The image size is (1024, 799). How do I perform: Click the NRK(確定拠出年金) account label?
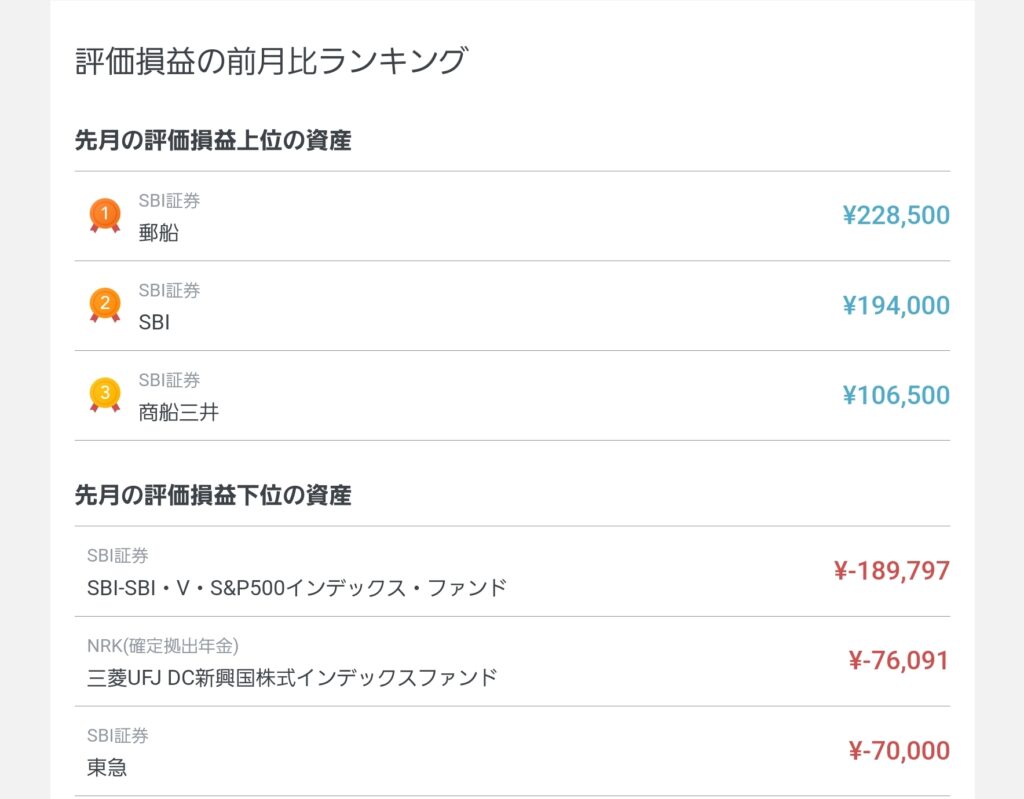pyautogui.click(x=163, y=645)
